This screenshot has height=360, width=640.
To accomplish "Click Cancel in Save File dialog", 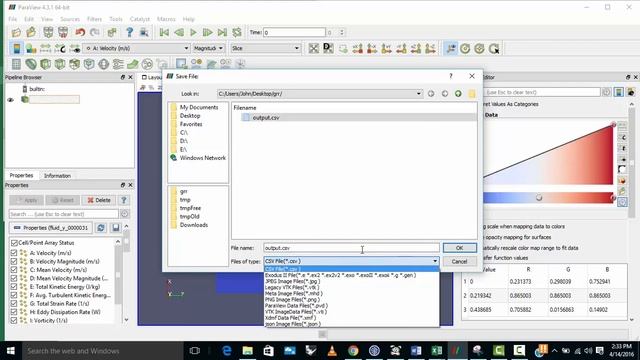I will coord(460,262).
